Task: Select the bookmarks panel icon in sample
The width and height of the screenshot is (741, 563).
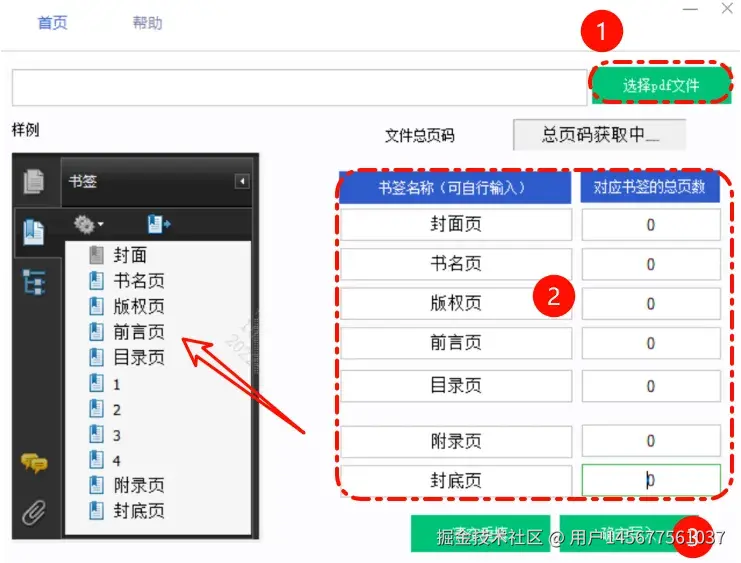Action: pyautogui.click(x=34, y=232)
